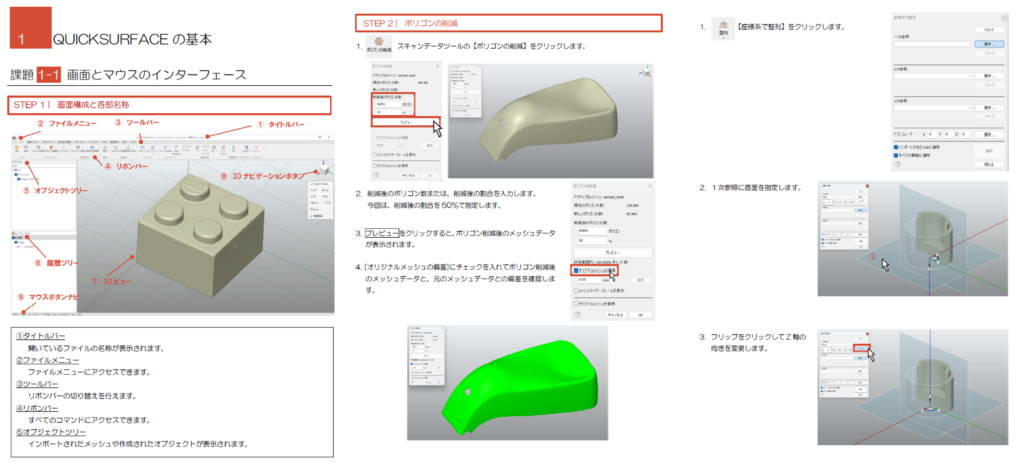The width and height of the screenshot is (1024, 463).
Task: Click the トランスレート X value field
Action: coord(933,135)
